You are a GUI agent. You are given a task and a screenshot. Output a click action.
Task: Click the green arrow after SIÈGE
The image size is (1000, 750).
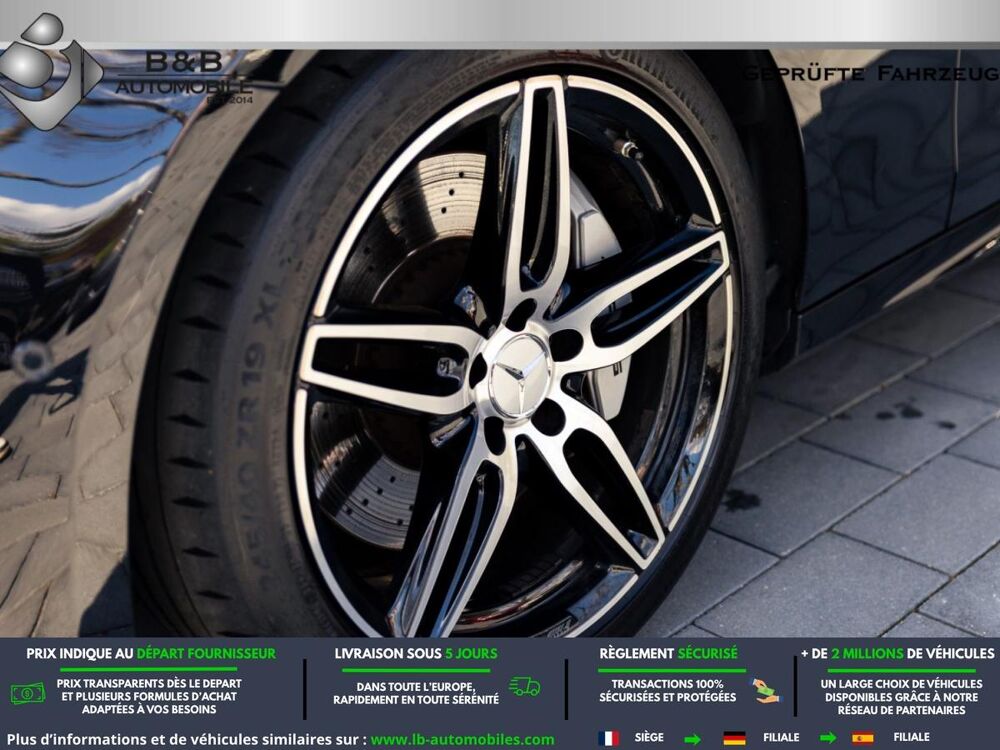click(x=692, y=739)
